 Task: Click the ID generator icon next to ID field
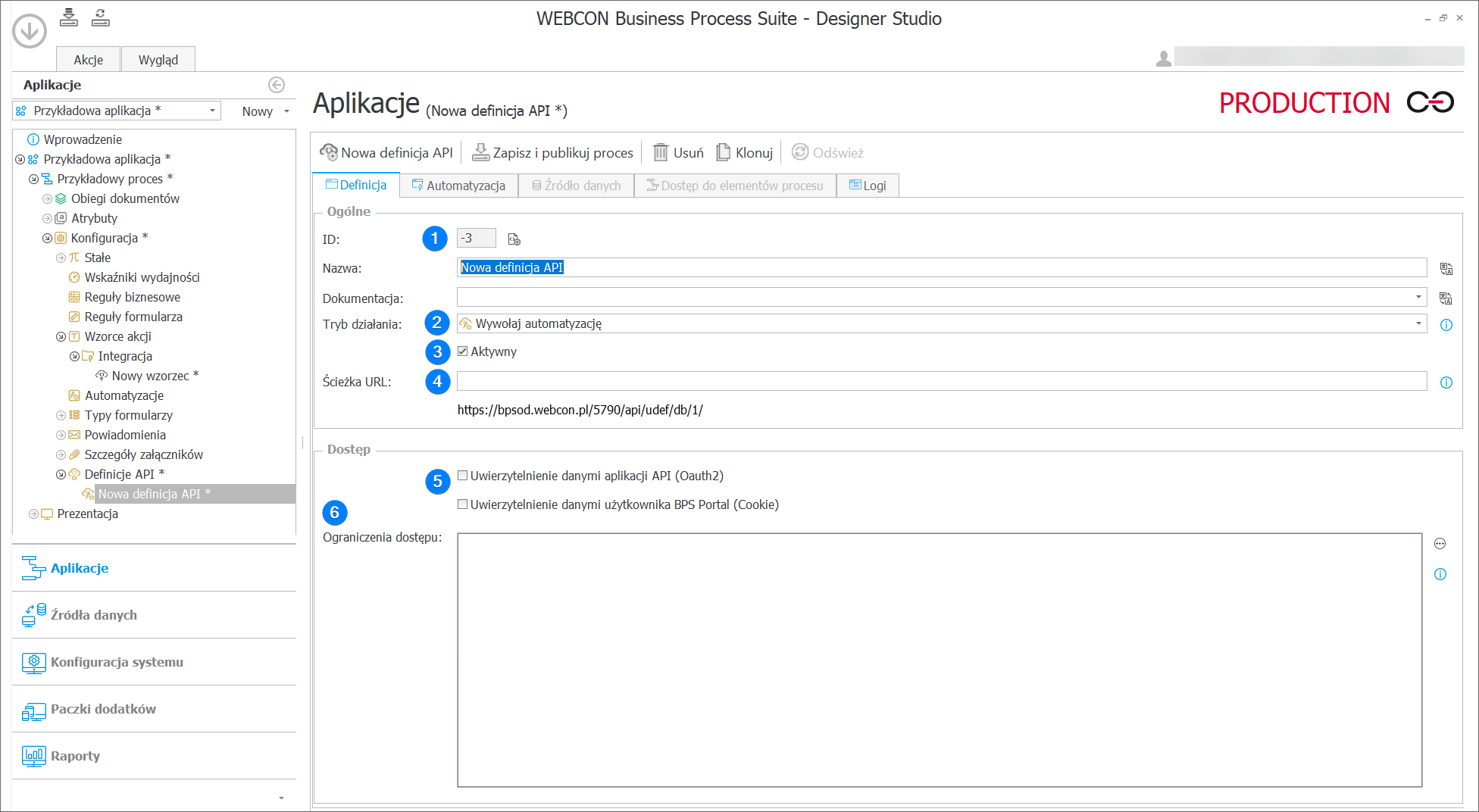(514, 239)
